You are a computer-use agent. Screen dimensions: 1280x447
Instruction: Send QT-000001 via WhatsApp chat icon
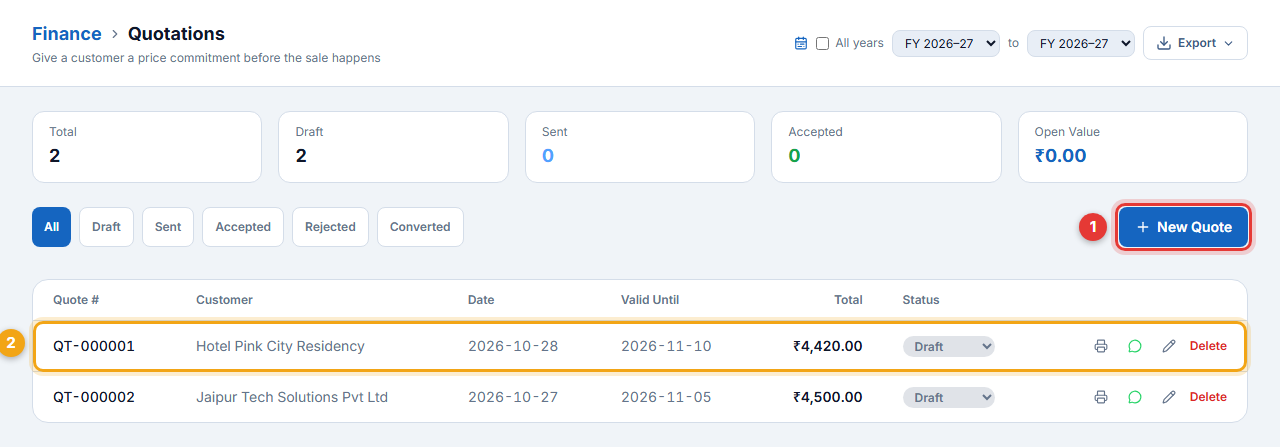(x=1135, y=346)
